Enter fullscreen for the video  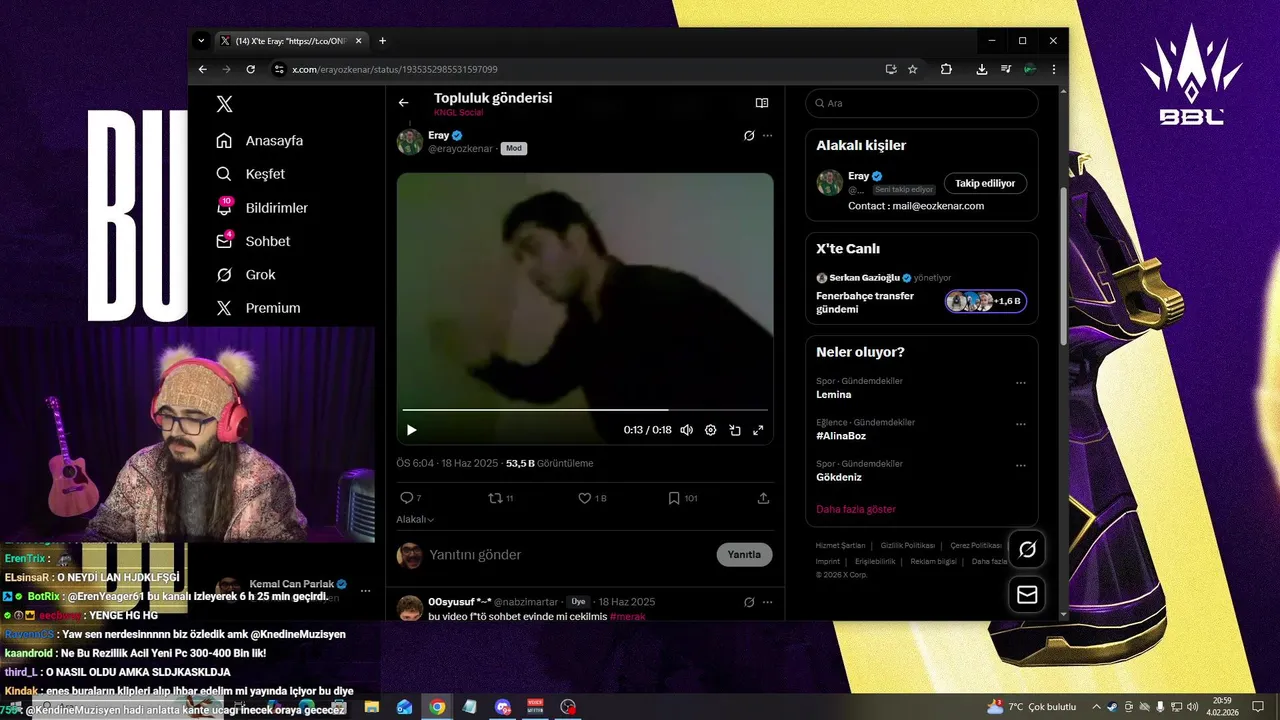758,430
